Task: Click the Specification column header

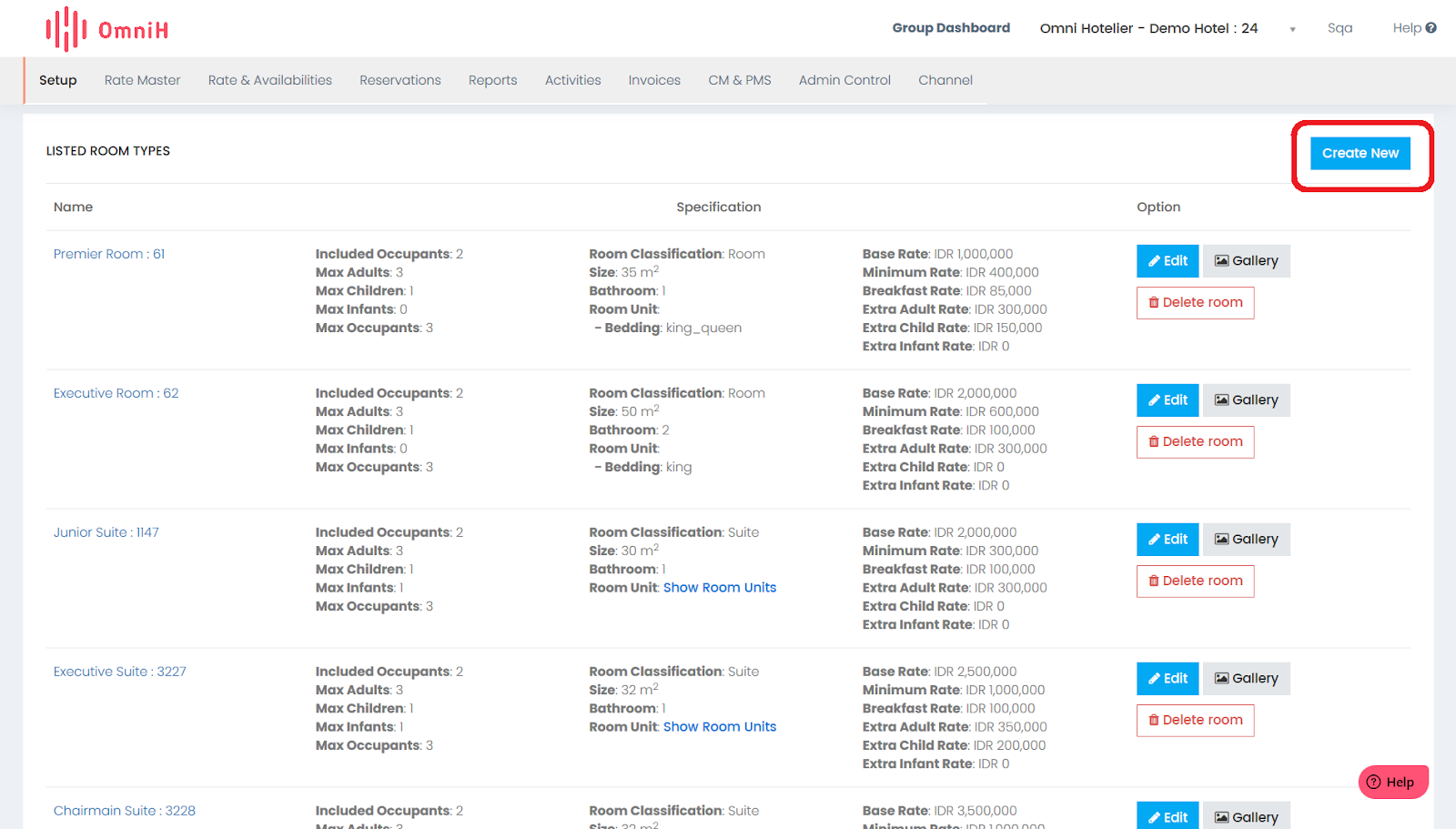Action: (719, 207)
